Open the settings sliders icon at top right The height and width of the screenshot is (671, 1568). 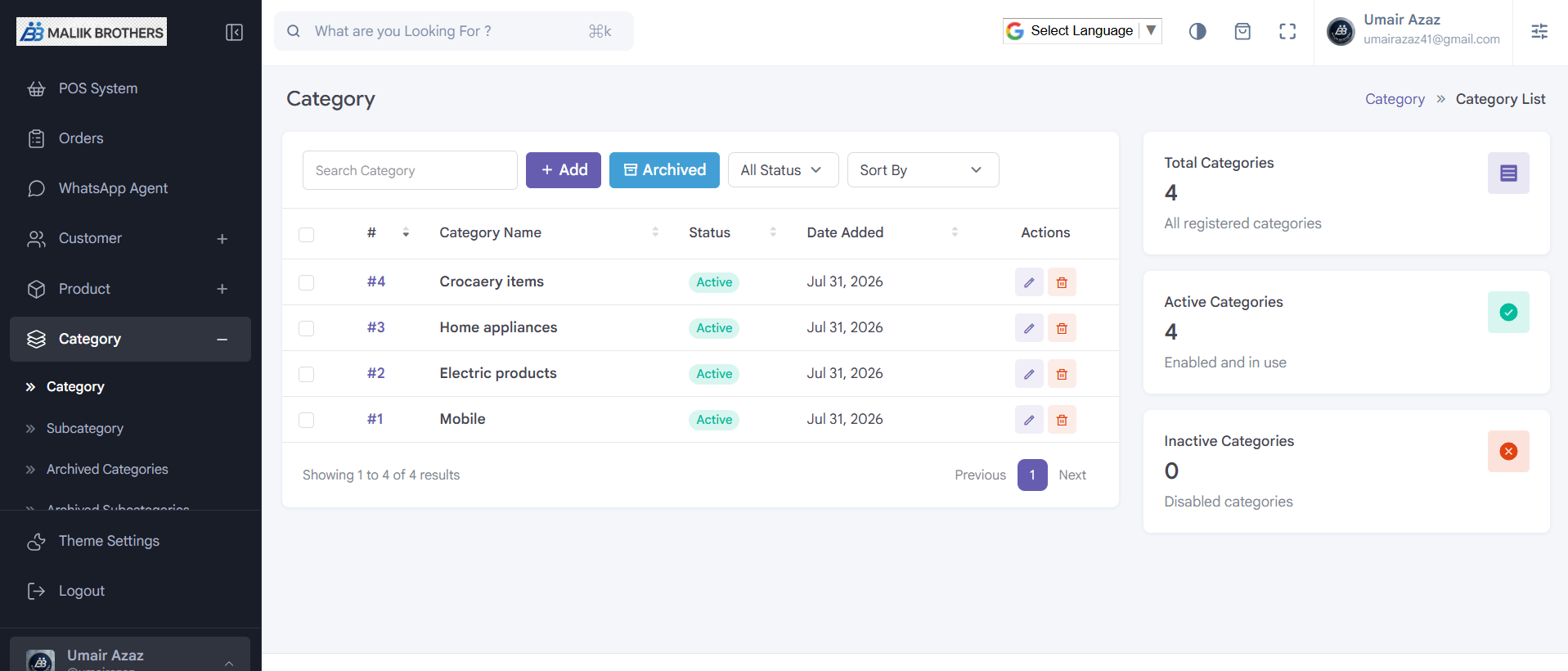[1539, 31]
